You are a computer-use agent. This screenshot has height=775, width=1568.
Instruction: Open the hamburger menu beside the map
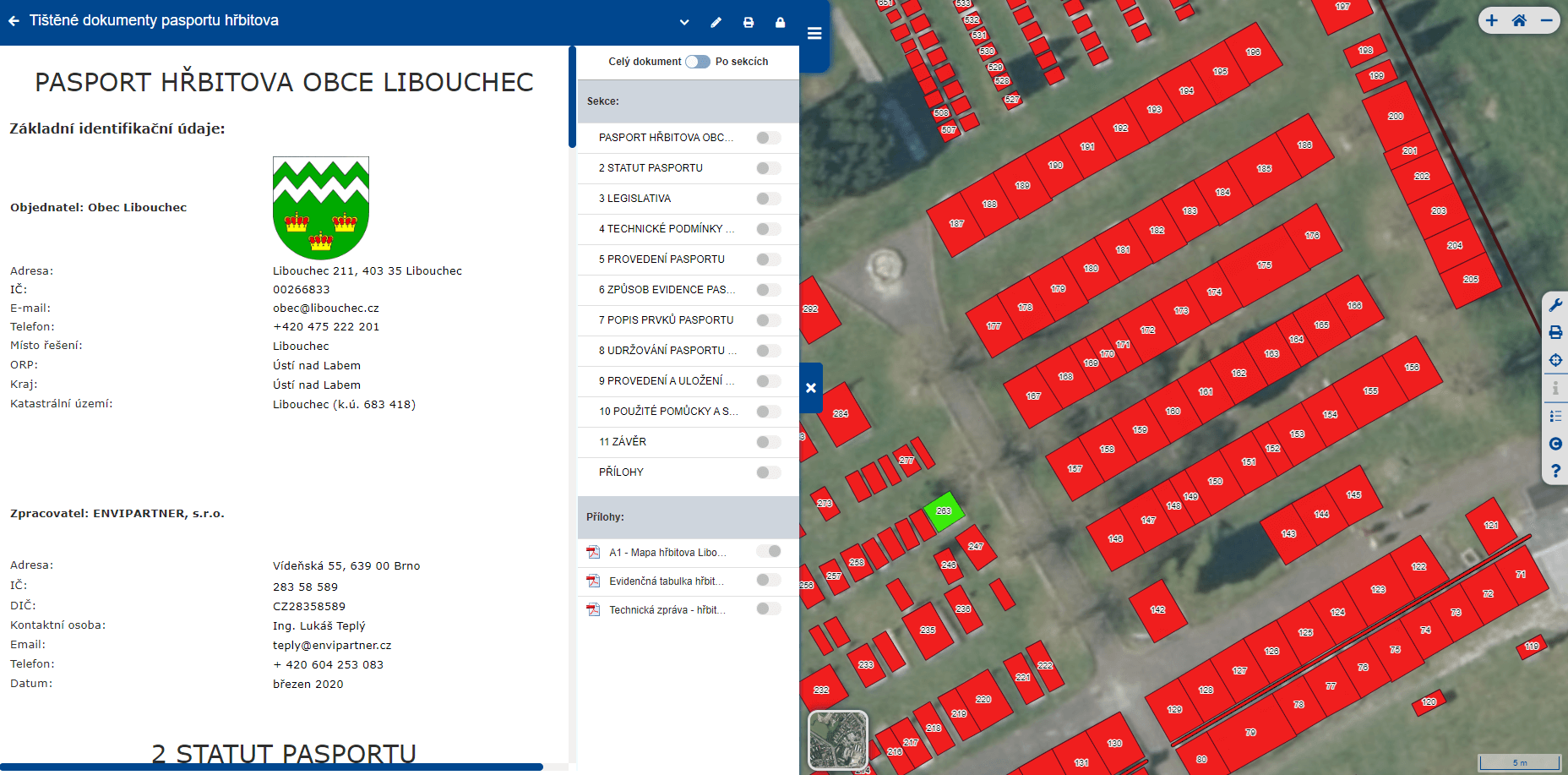pos(814,34)
